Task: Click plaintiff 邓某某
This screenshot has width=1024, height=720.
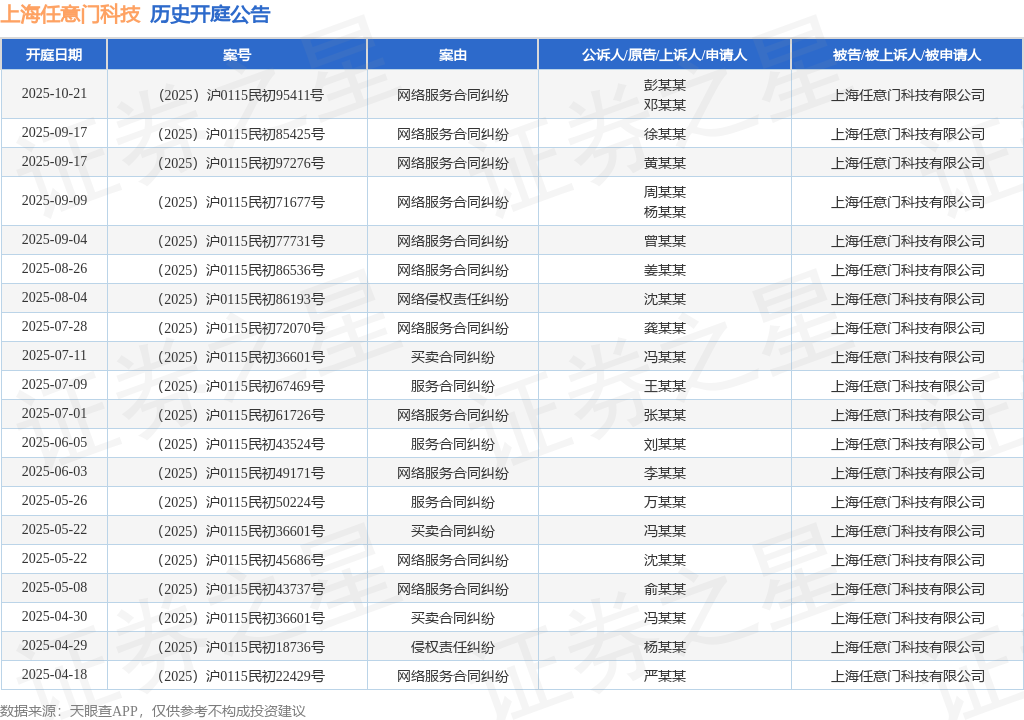Action: [x=665, y=105]
